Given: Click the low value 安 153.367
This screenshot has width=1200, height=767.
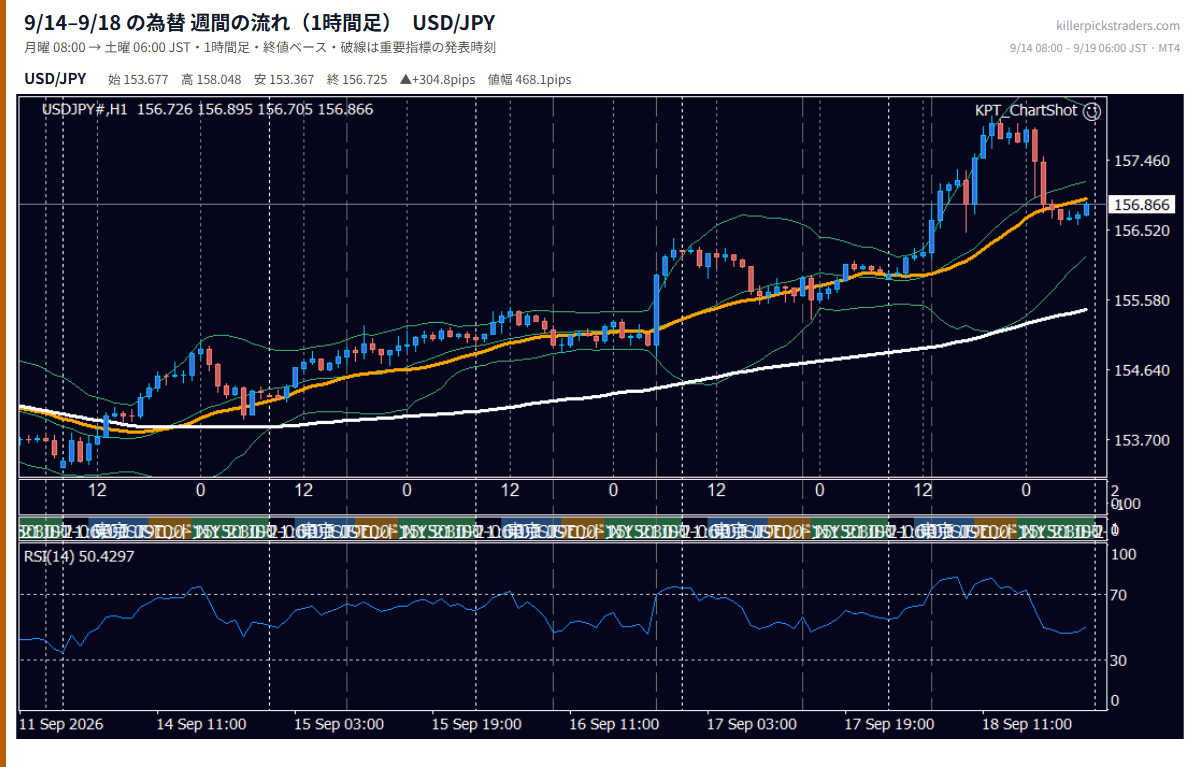Looking at the screenshot, I should pos(284,80).
